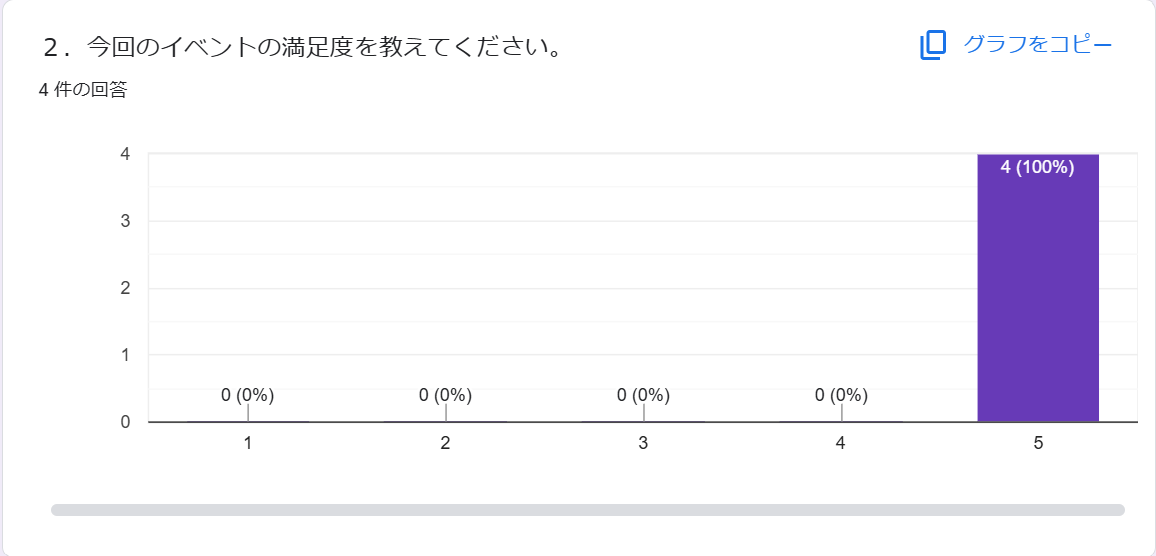
Task: Click x-axis label 2
Action: point(445,444)
